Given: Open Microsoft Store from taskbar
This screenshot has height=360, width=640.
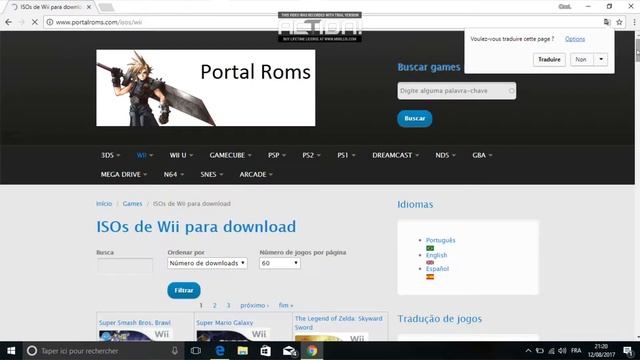Looking at the screenshot, I should click(x=266, y=351).
